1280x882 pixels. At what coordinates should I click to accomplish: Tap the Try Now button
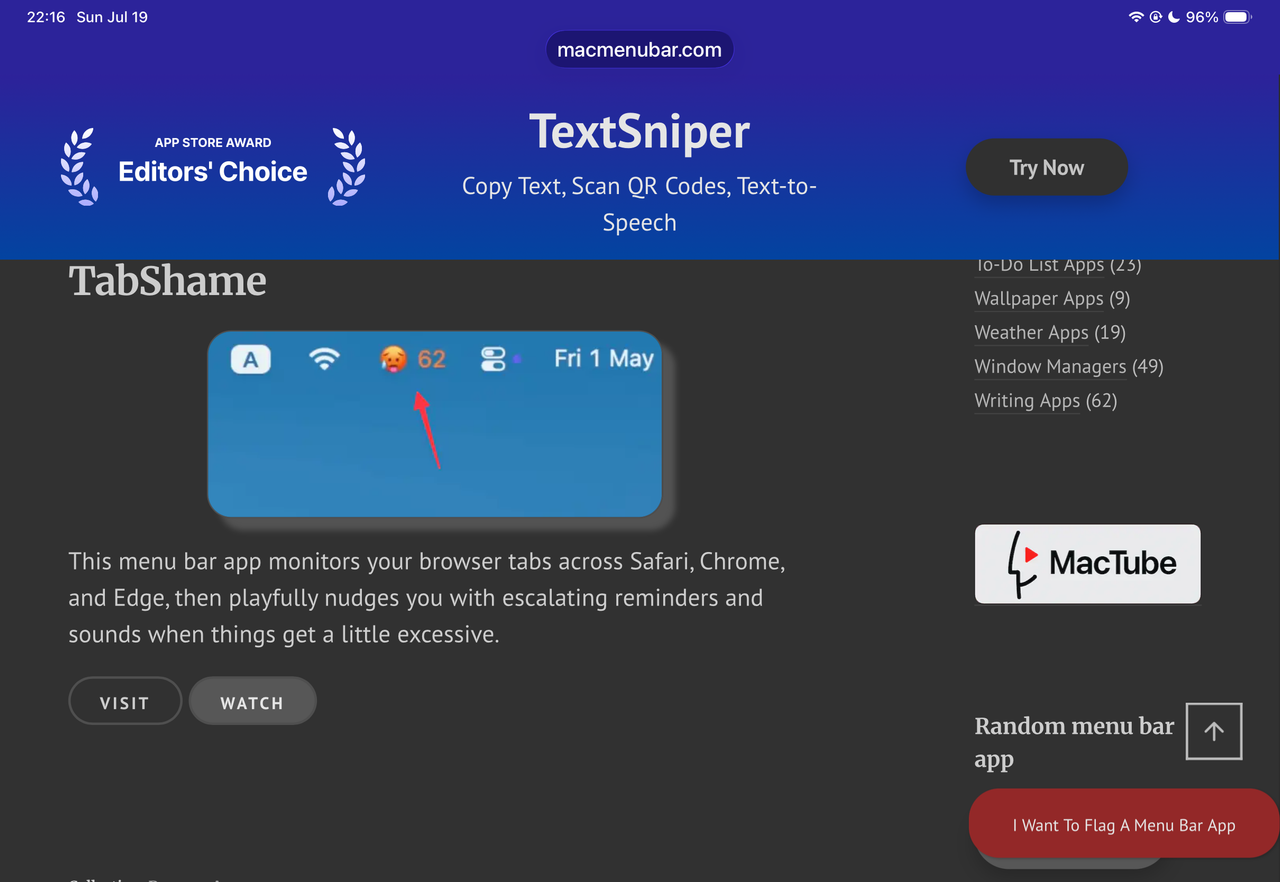[x=1047, y=168]
